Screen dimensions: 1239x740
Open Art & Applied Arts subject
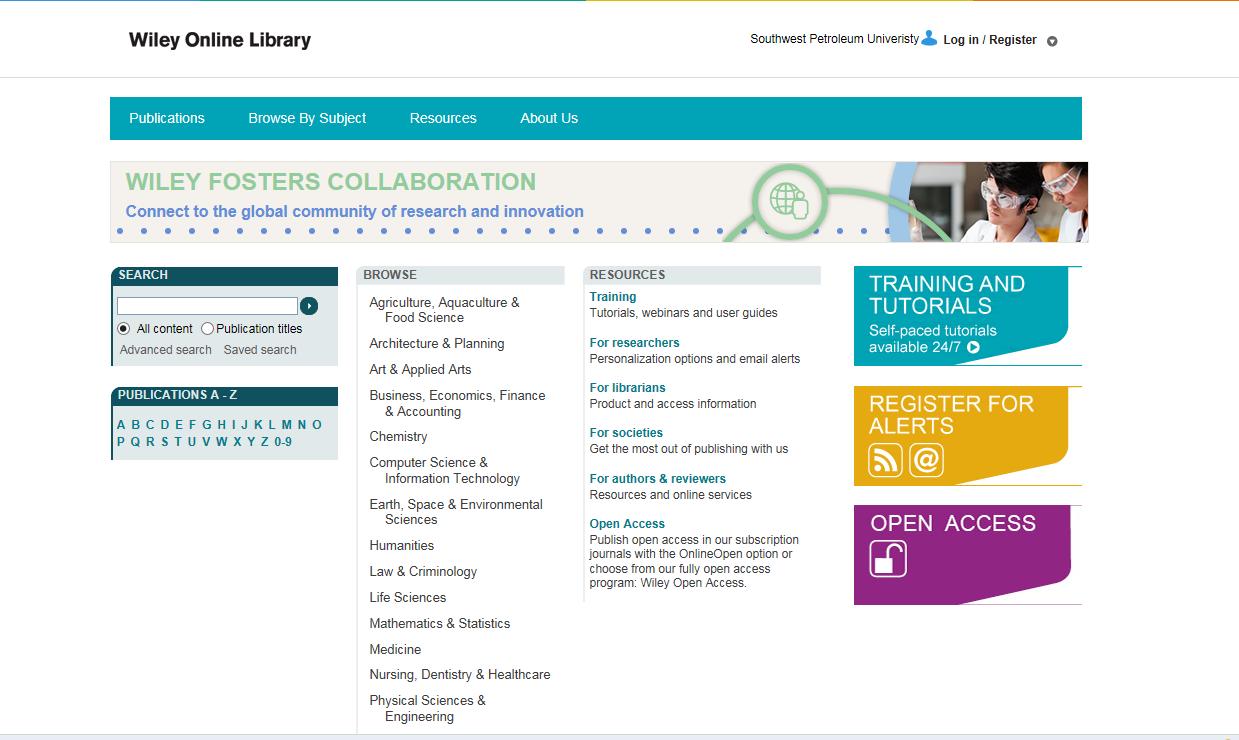420,369
